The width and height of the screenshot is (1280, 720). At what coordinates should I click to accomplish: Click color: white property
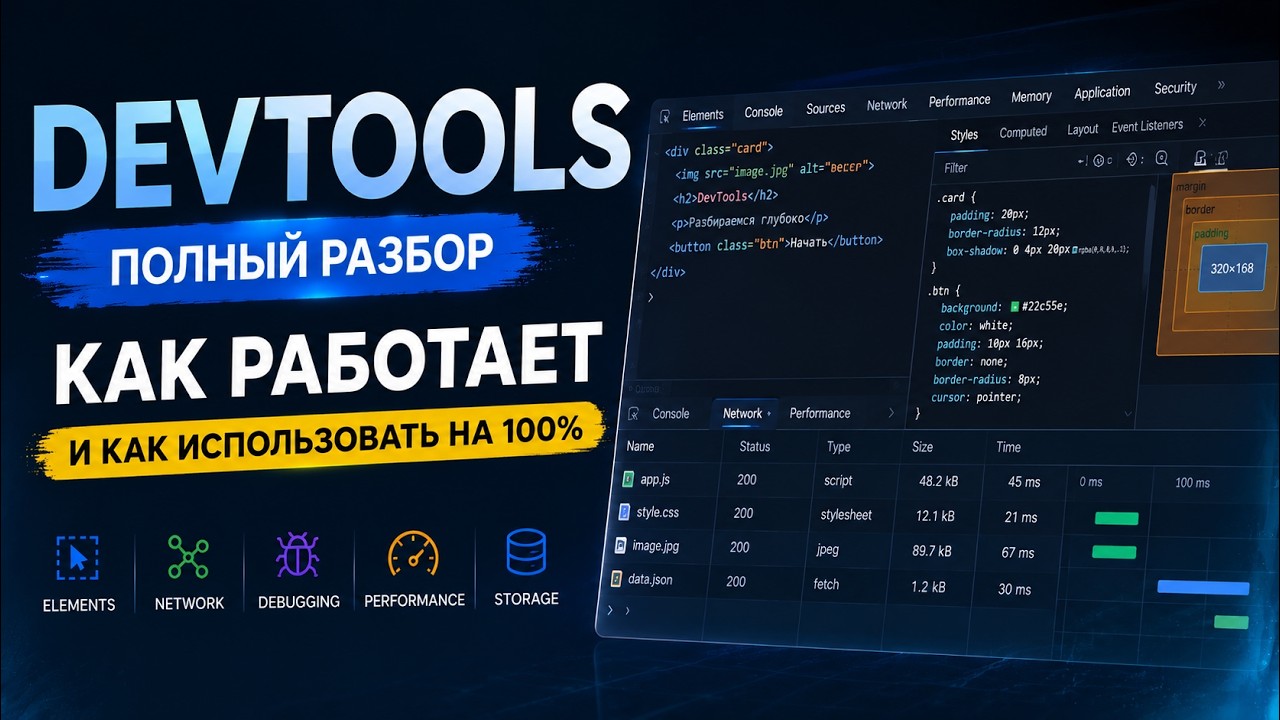[x=975, y=325]
